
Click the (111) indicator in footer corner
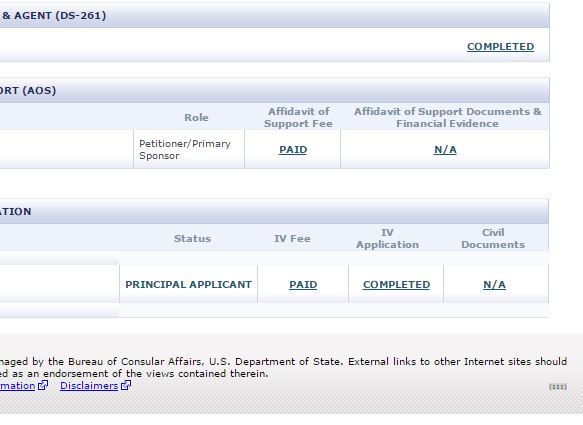pyautogui.click(x=558, y=387)
